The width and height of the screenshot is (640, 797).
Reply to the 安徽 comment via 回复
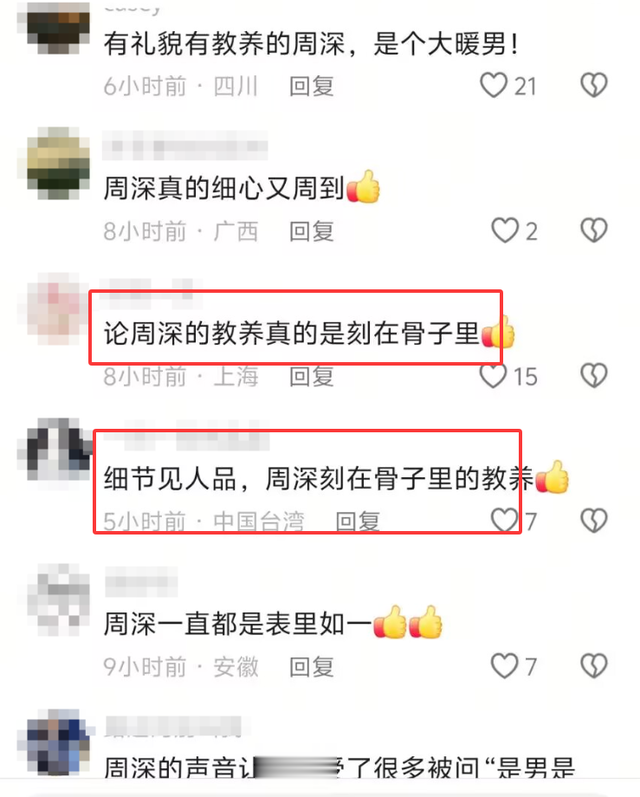312,667
